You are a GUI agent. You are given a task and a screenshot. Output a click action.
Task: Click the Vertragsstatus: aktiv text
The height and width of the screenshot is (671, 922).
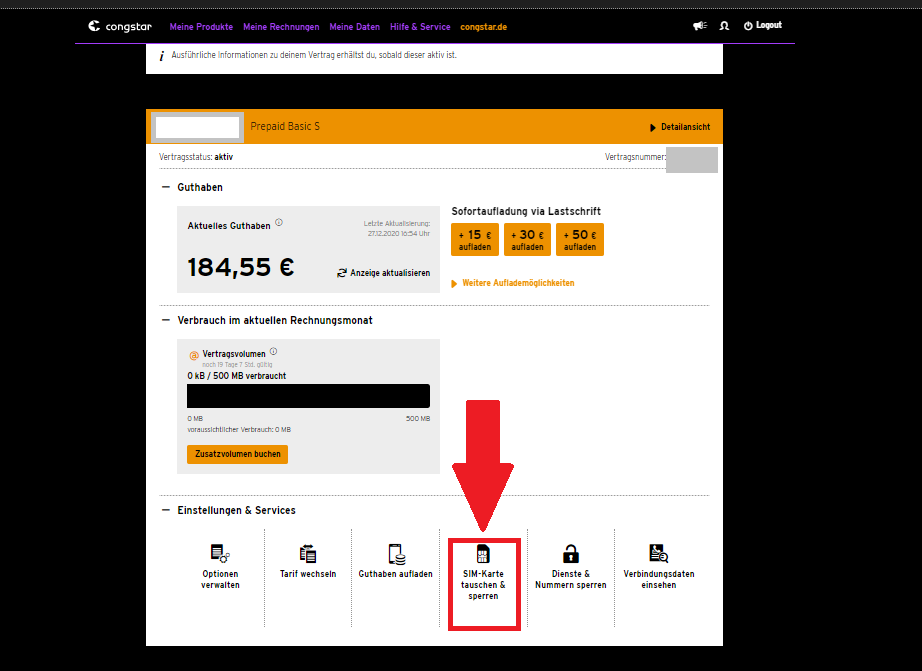(196, 157)
